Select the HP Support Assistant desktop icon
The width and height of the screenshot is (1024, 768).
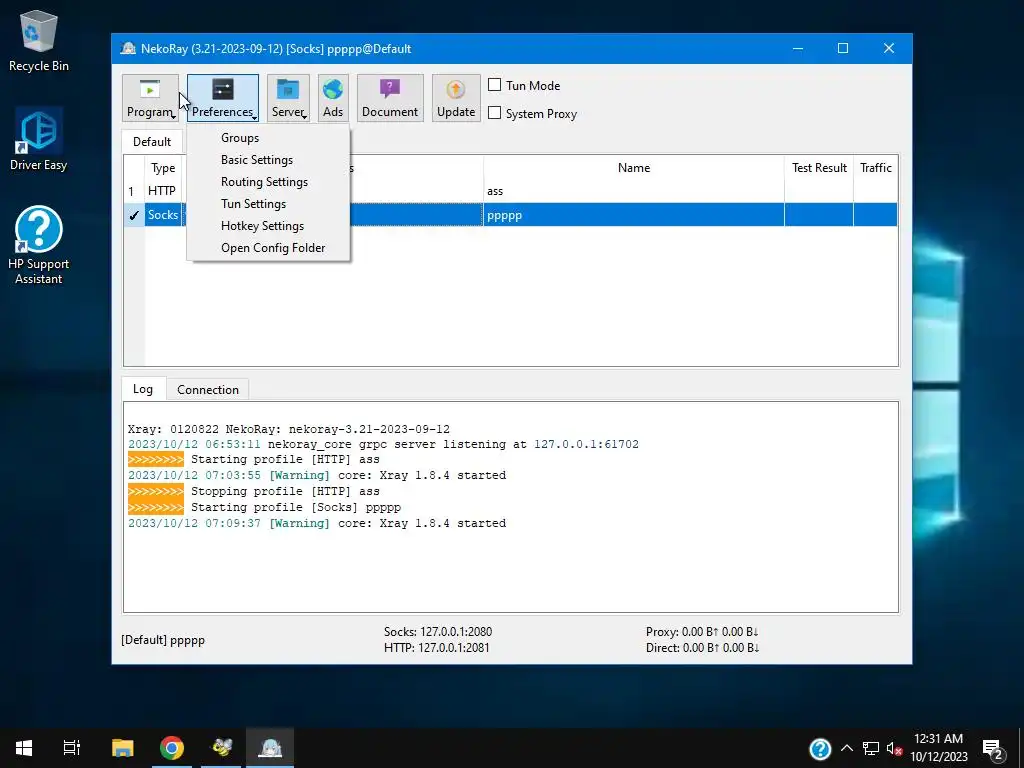pyautogui.click(x=39, y=246)
